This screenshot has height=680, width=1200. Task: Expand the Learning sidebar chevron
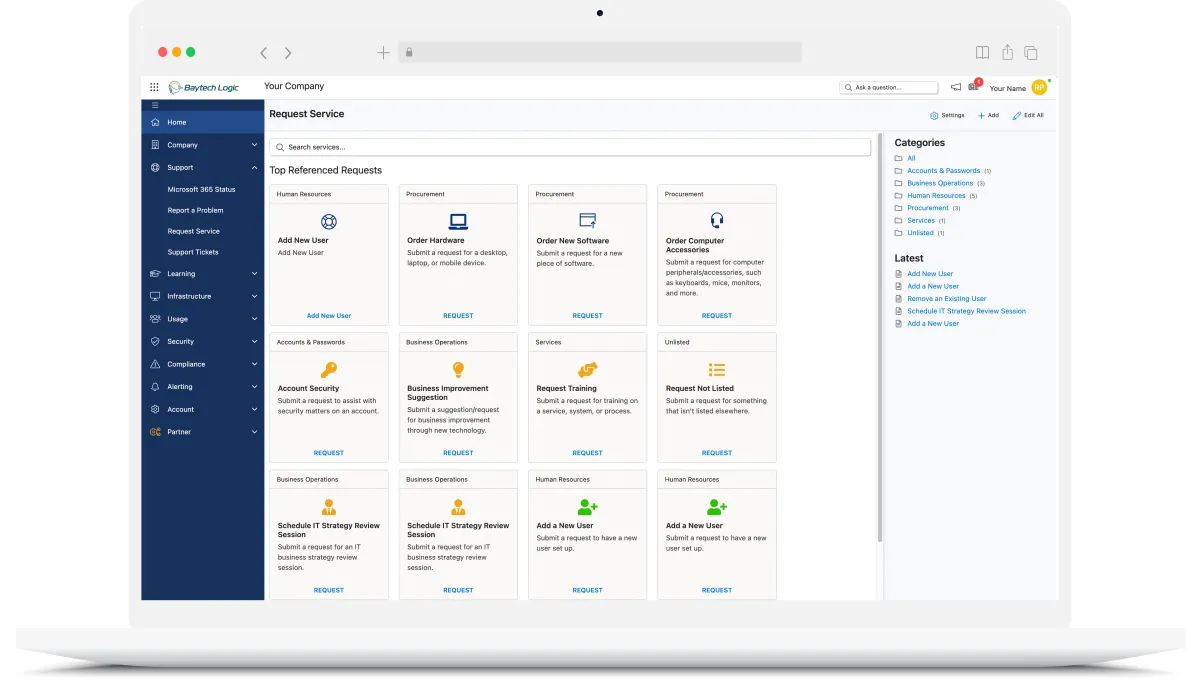coord(254,274)
